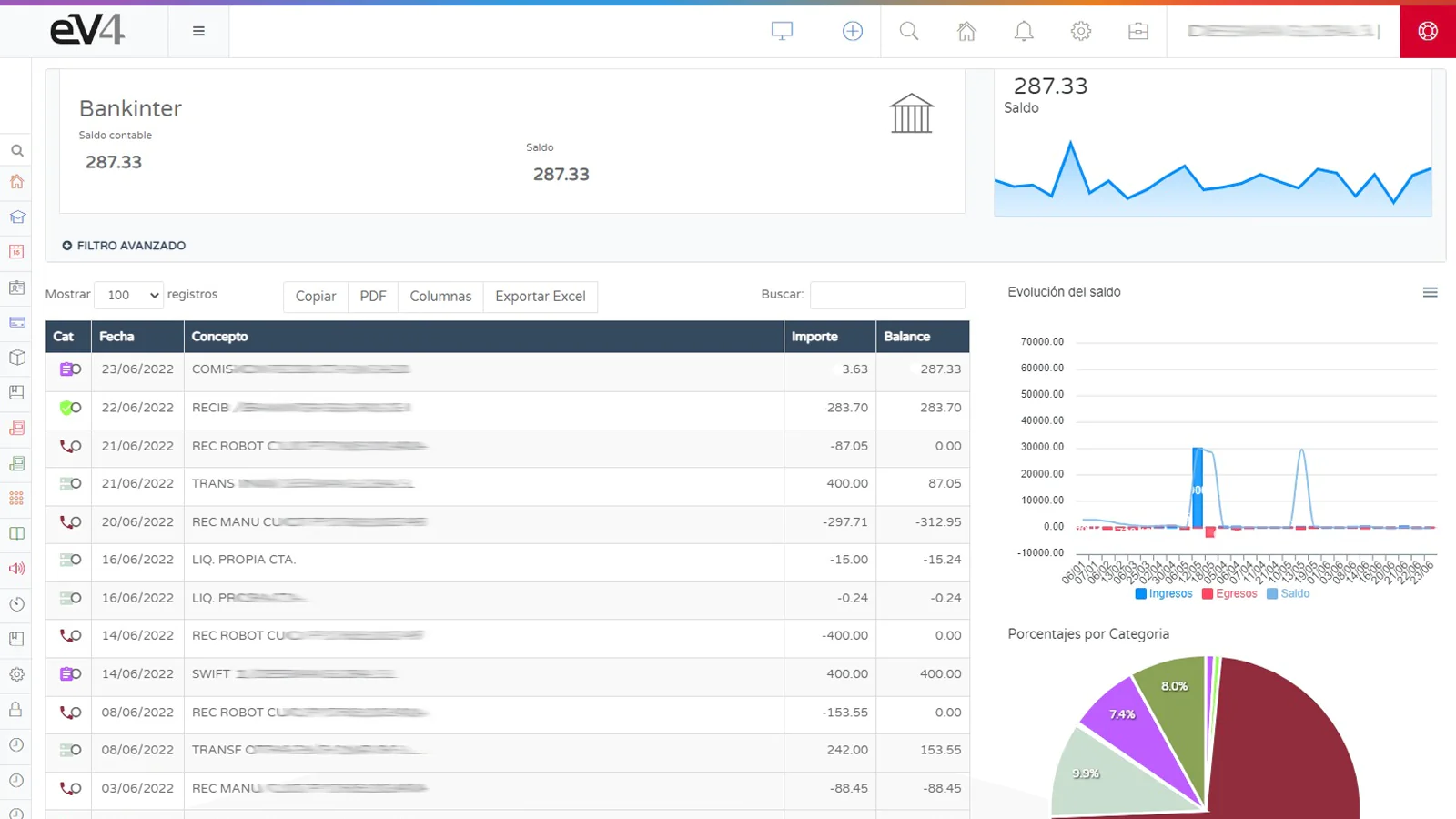Screen dimensions: 1456x819
Task: Click the Bankinter bank building icon
Action: coord(911,114)
